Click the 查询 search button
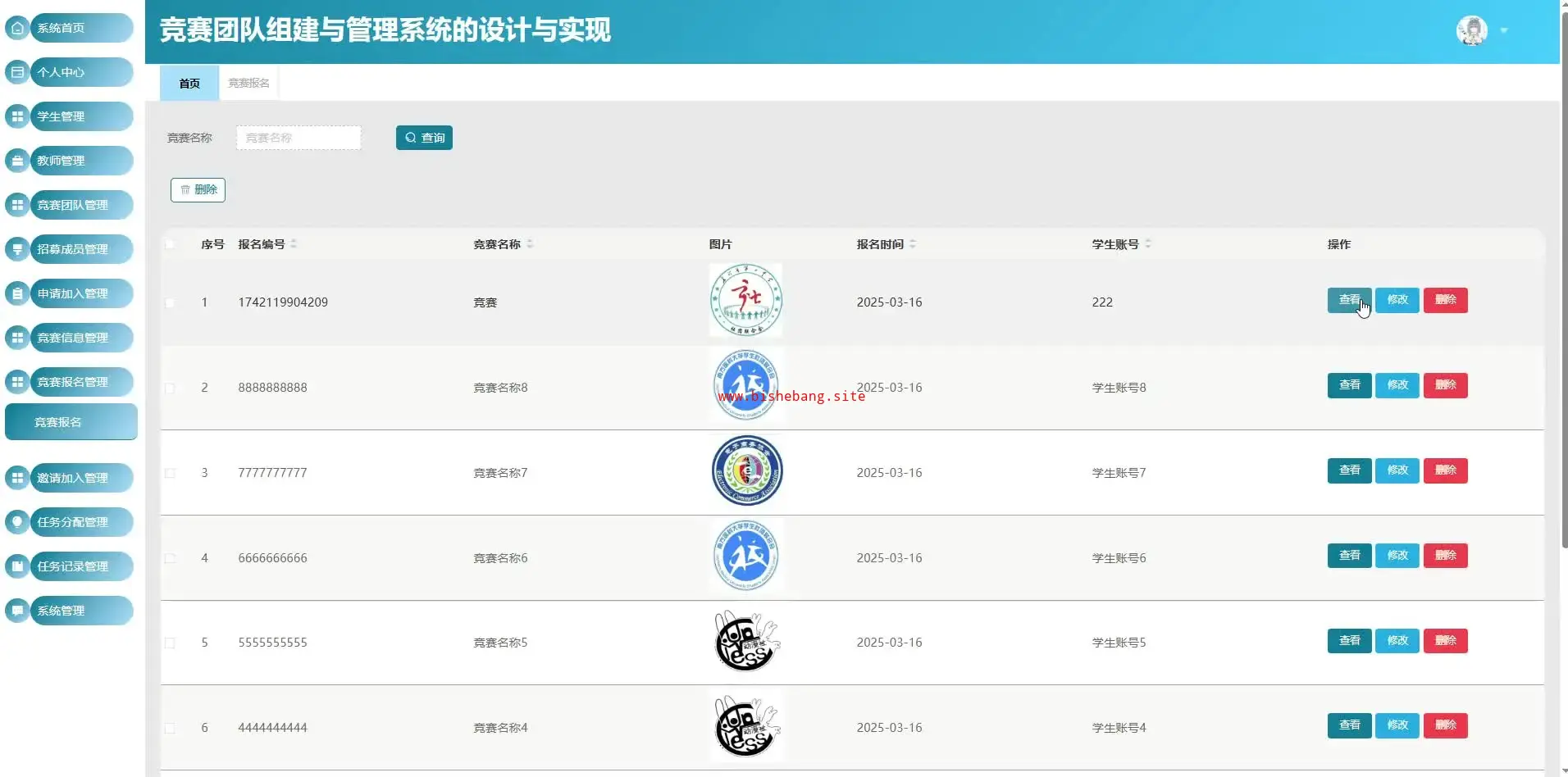Screen dimensions: 1568x777 (x=424, y=138)
